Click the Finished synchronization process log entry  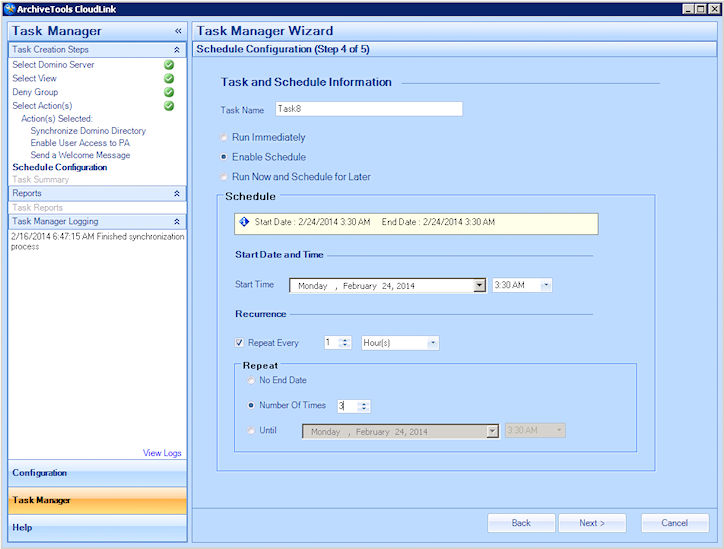(x=97, y=241)
